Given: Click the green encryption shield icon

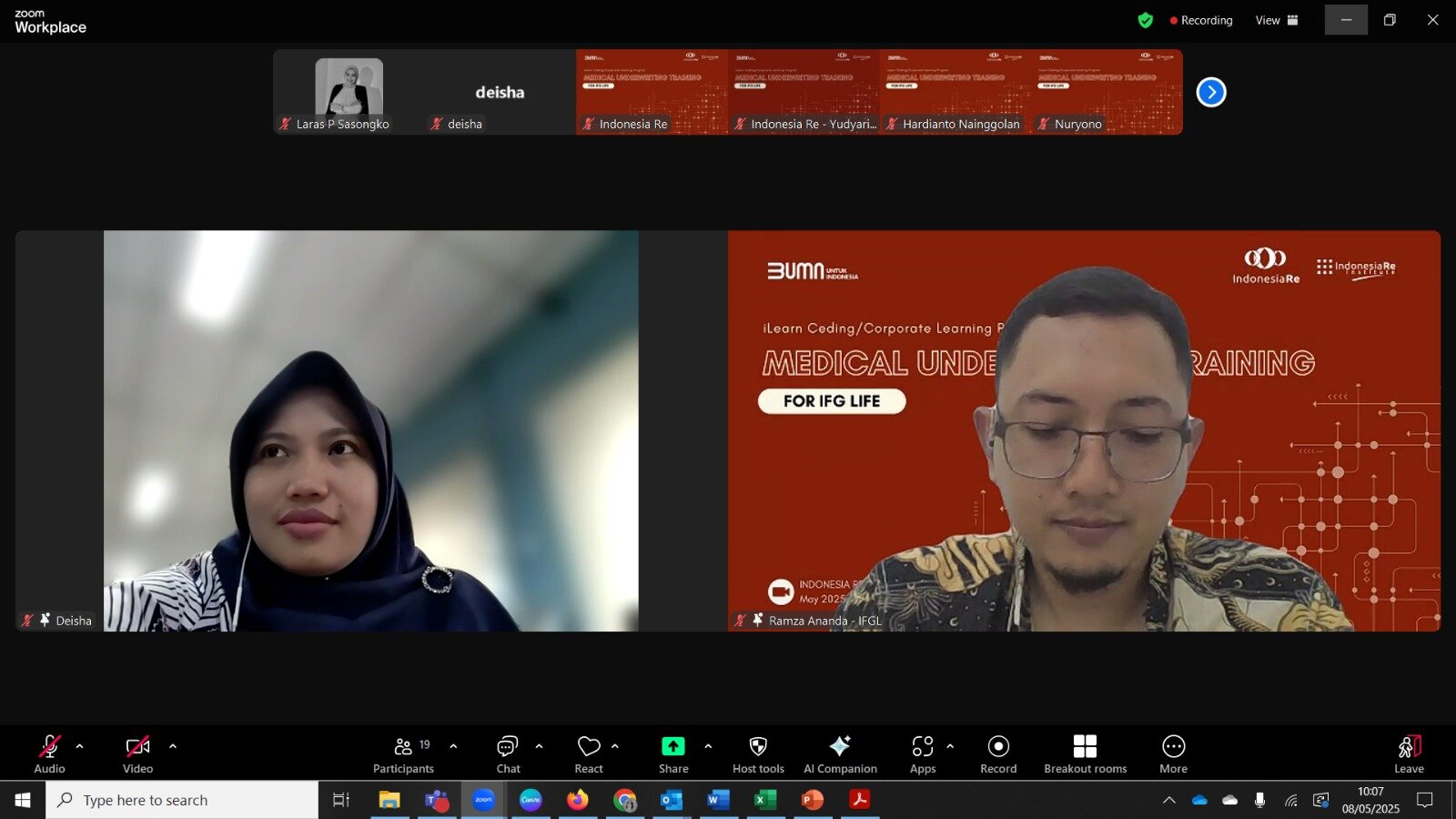Looking at the screenshot, I should coord(1146,20).
